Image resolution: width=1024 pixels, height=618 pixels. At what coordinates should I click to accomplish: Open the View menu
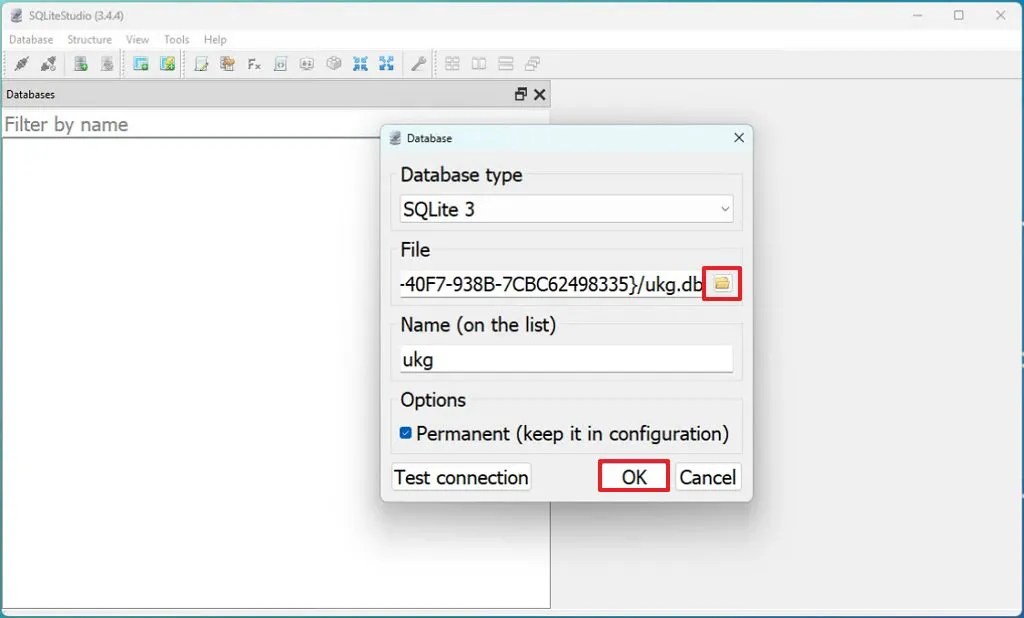[137, 39]
